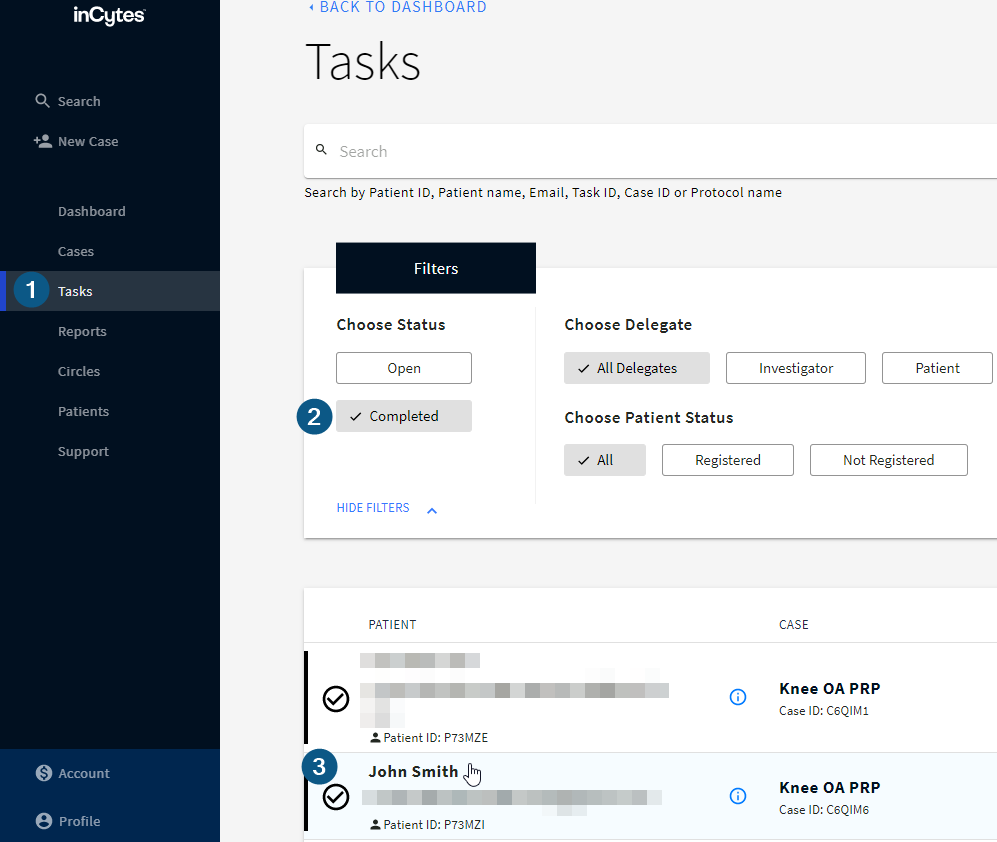The width and height of the screenshot is (997, 842).
Task: Click completed checkmark icon for patient P73MZE
Action: (336, 699)
